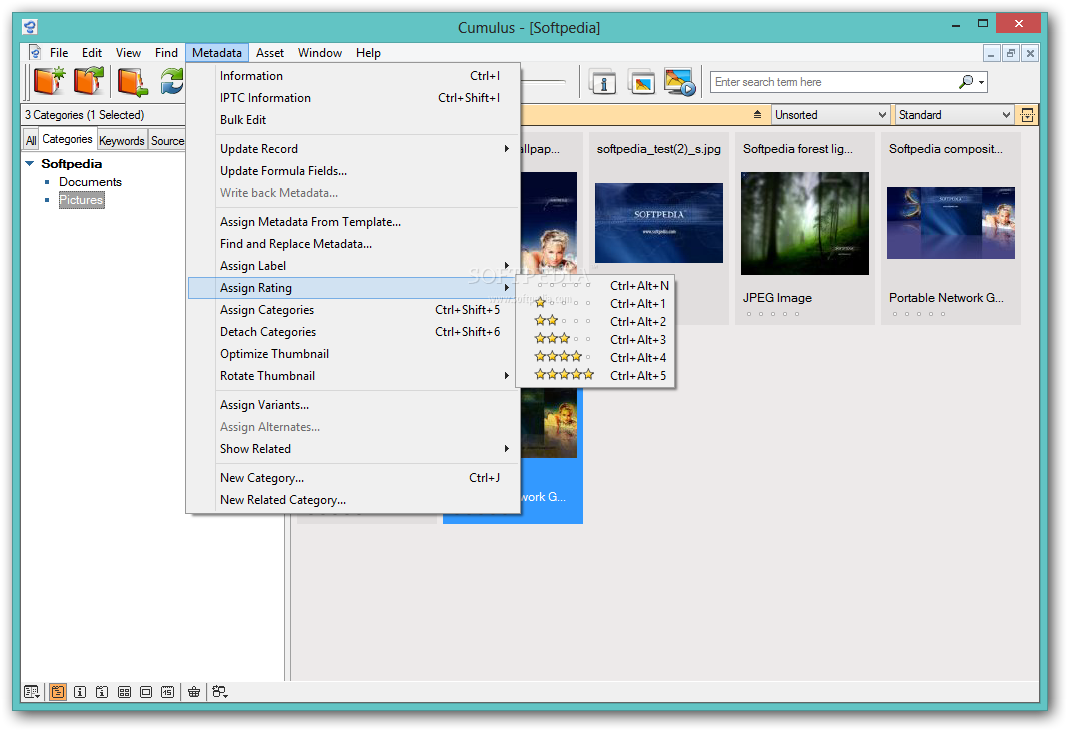This screenshot has width=1068, height=731.
Task: Open the File menu
Action: coord(59,52)
